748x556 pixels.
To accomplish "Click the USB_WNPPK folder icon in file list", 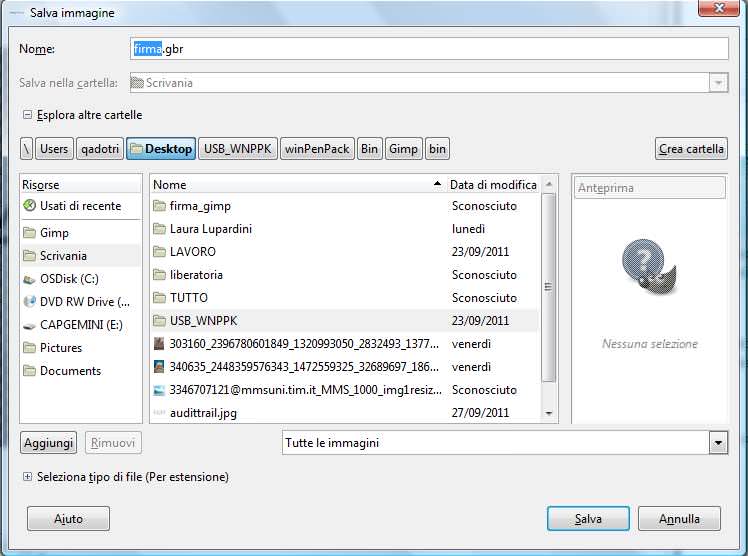I will (159, 320).
